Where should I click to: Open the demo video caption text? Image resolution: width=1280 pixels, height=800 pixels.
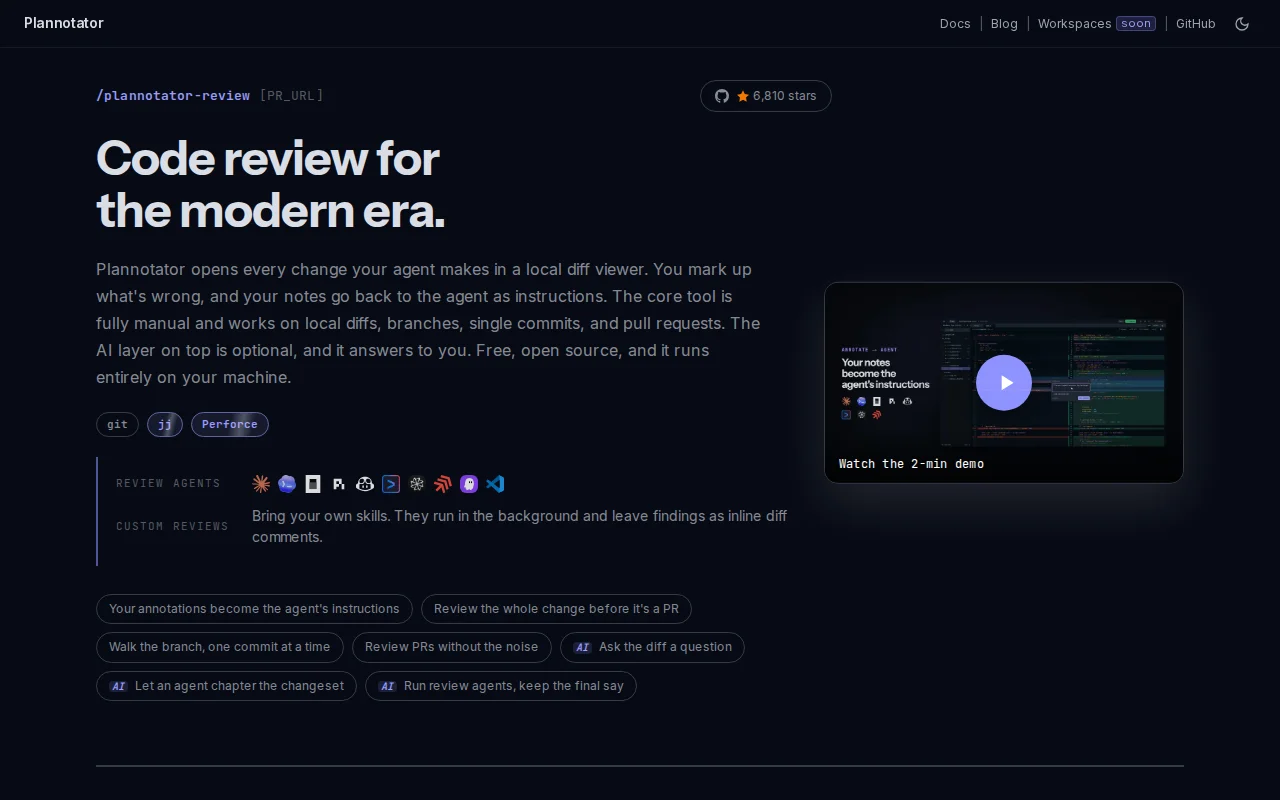coord(911,464)
